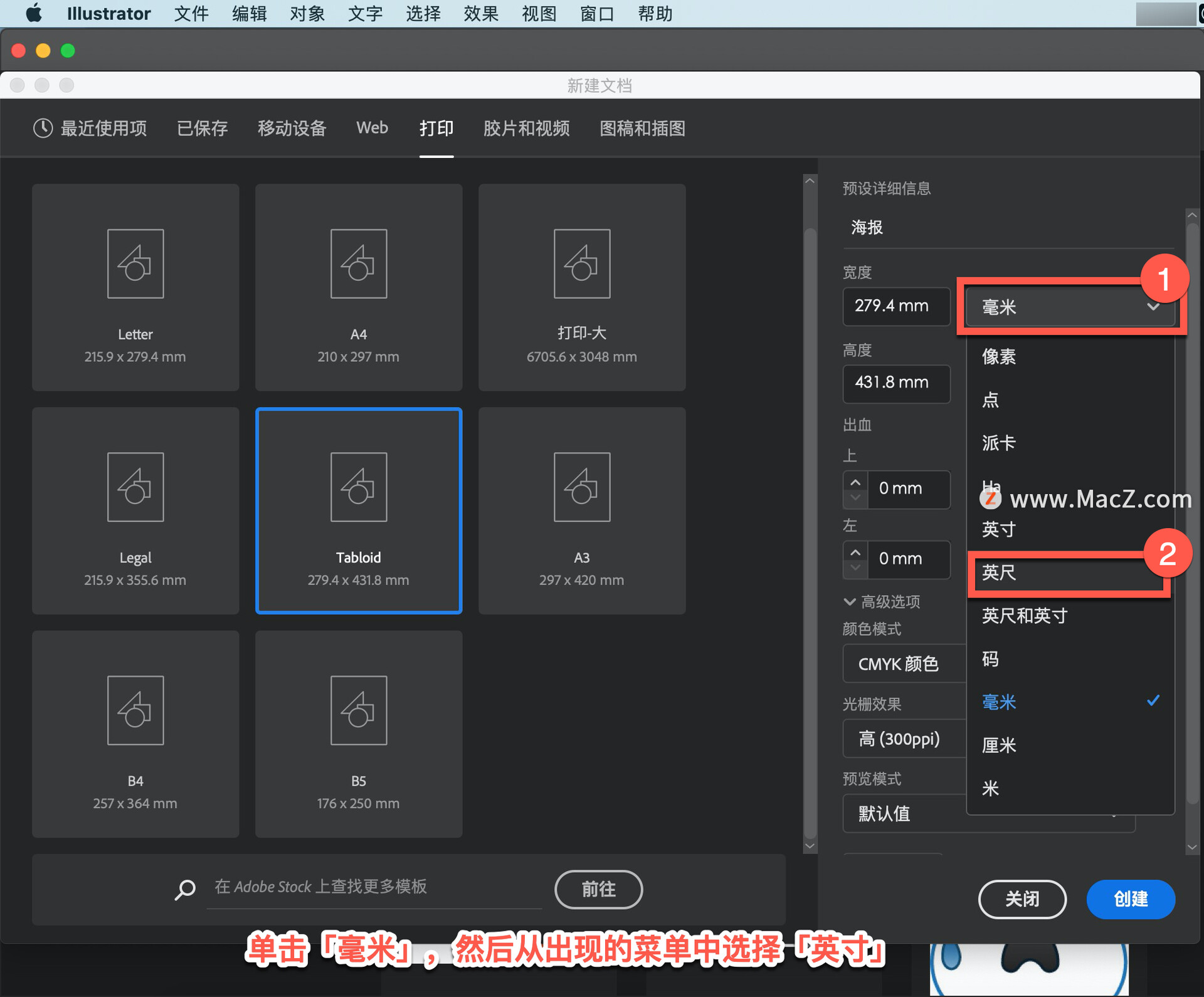1204x997 pixels.
Task: Collapse the 高级选项 section
Action: click(x=882, y=602)
